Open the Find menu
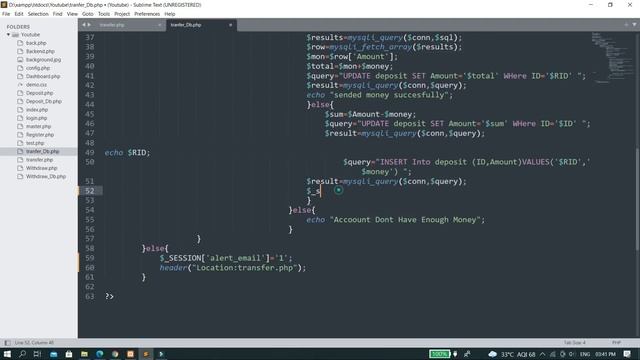This screenshot has height=360, width=640. click(x=58, y=14)
